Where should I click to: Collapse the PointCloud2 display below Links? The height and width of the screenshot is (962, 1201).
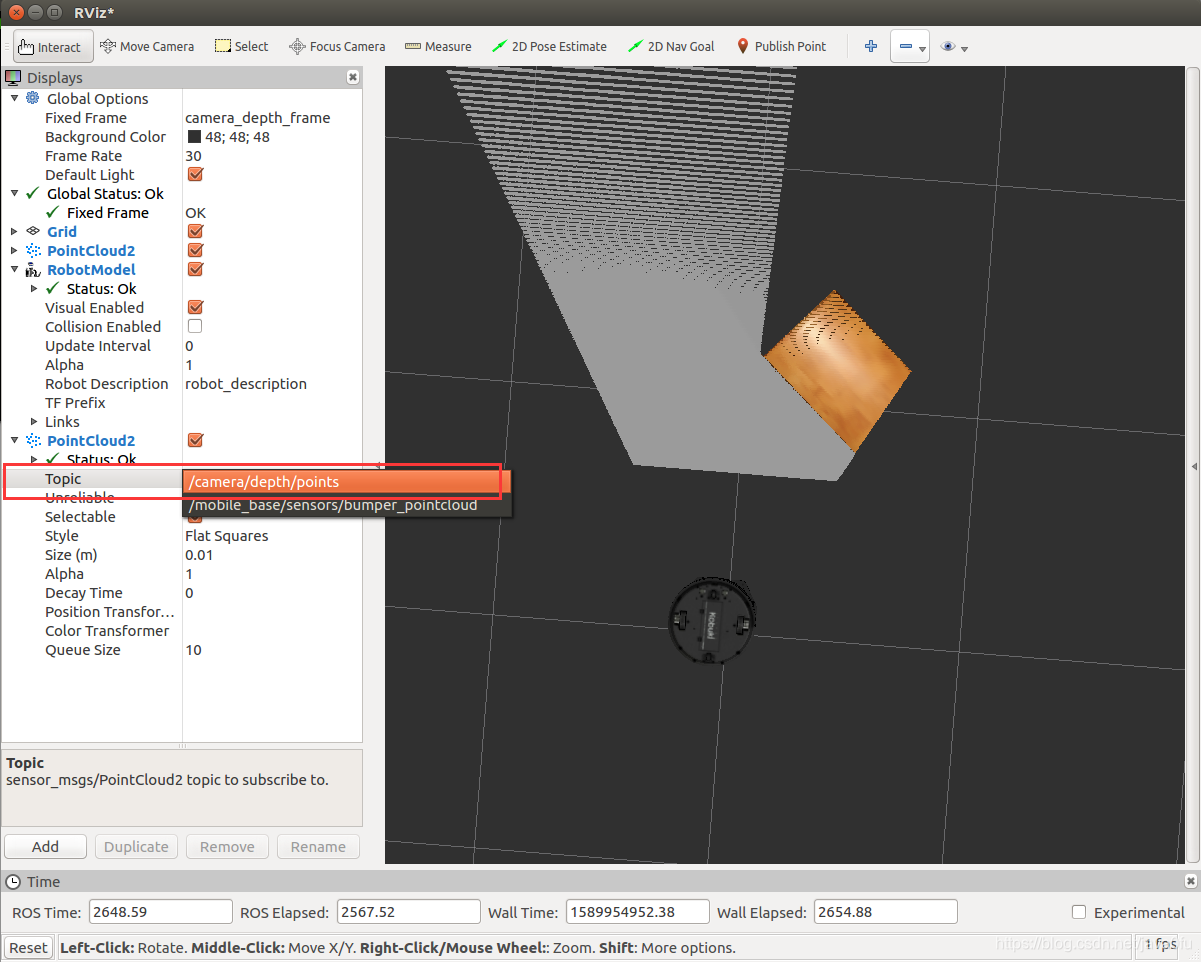[x=14, y=440]
